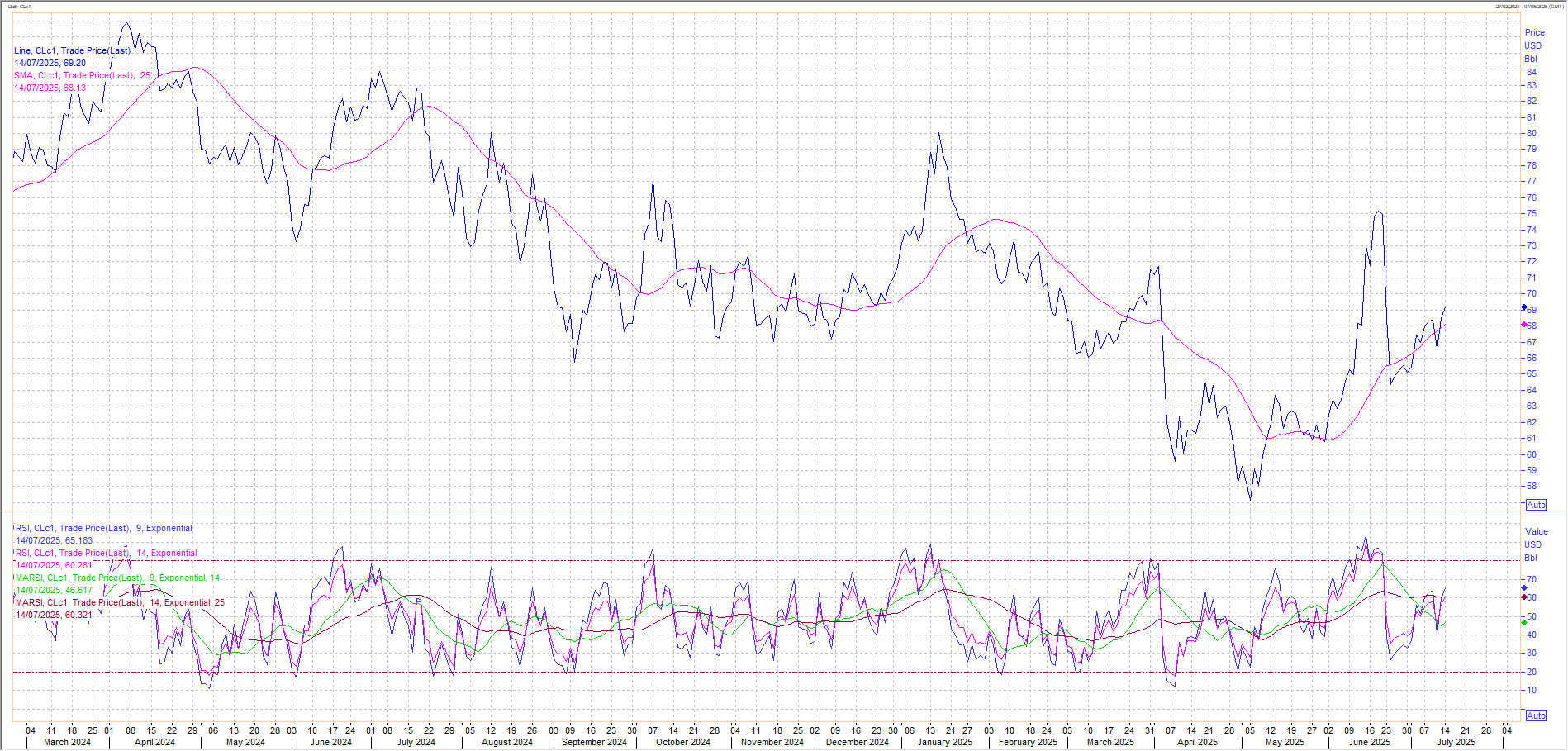
Task: Click the date range label in top-right
Action: pyautogui.click(x=1529, y=6)
